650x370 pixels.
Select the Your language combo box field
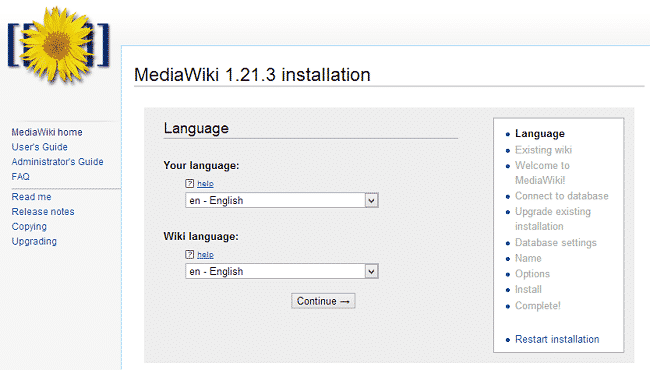[282, 201]
